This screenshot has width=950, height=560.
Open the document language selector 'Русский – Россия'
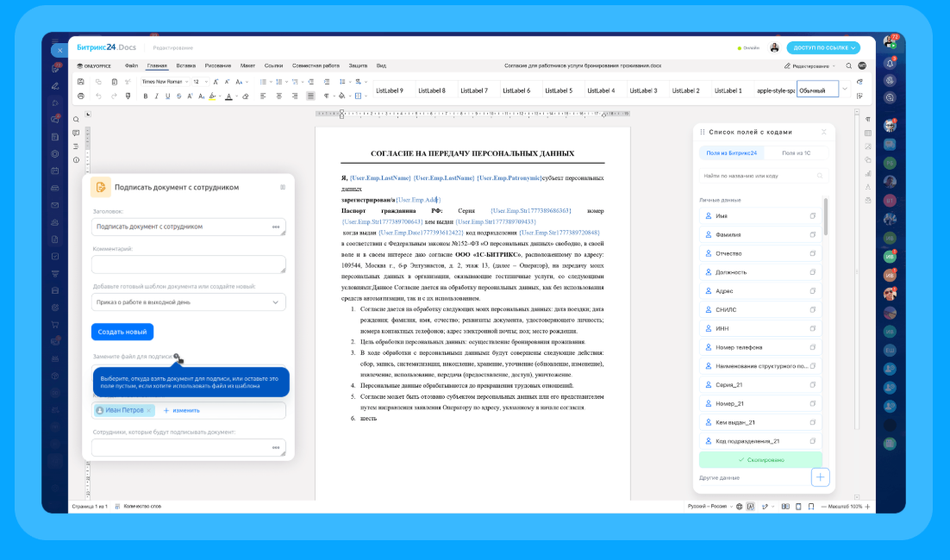pos(710,507)
